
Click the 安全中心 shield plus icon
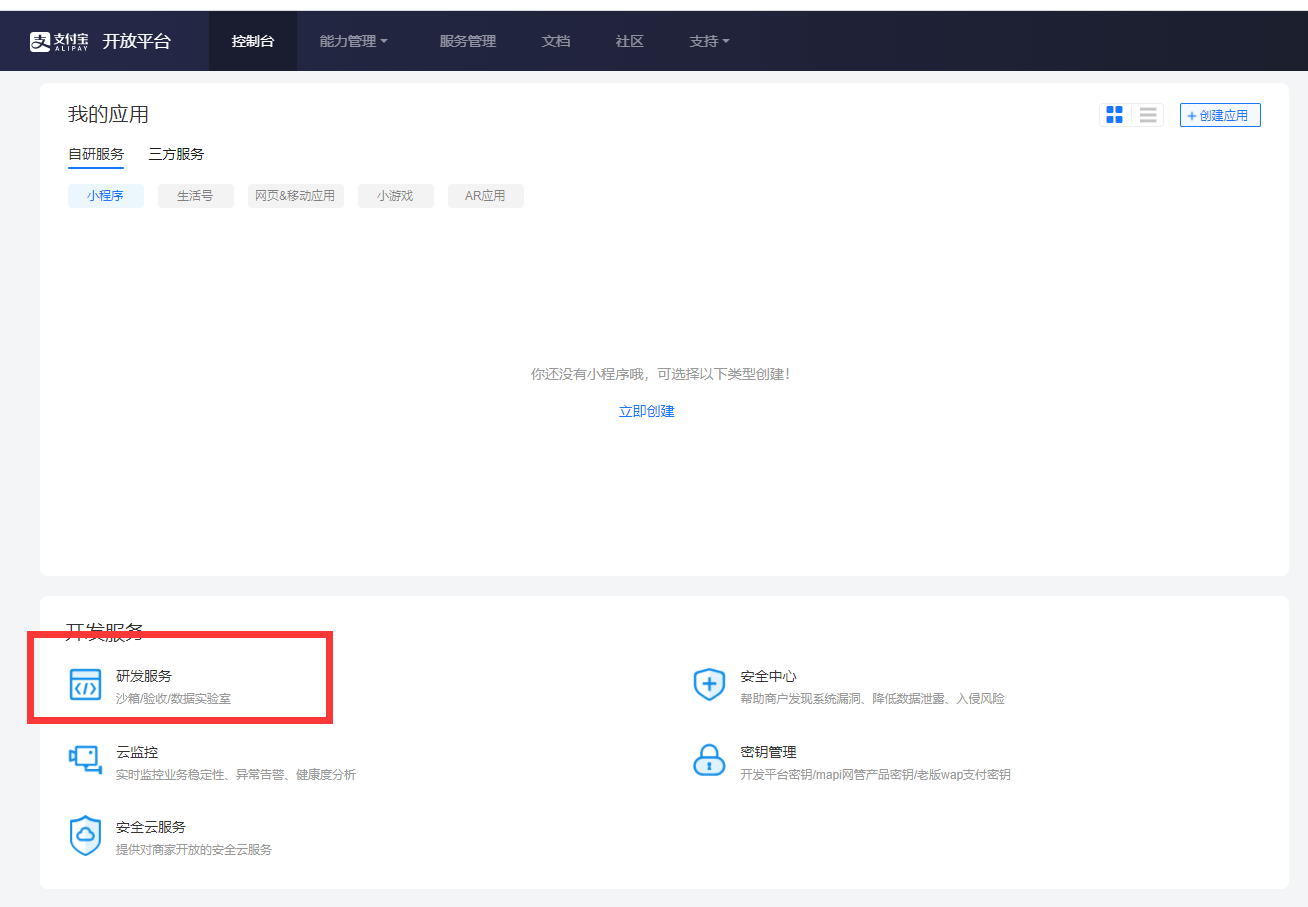(x=709, y=685)
